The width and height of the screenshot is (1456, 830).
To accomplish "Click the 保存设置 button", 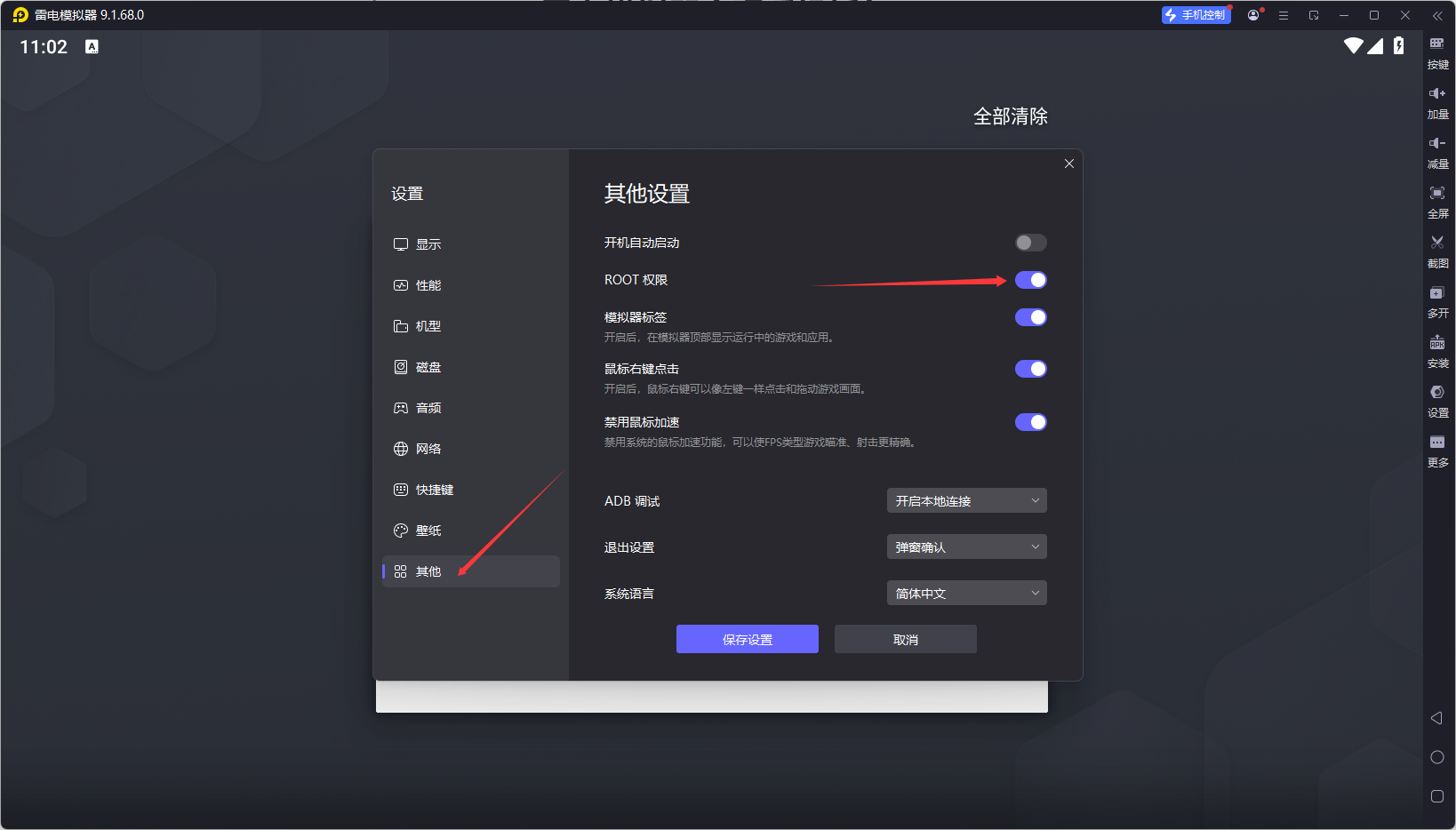I will [x=748, y=639].
